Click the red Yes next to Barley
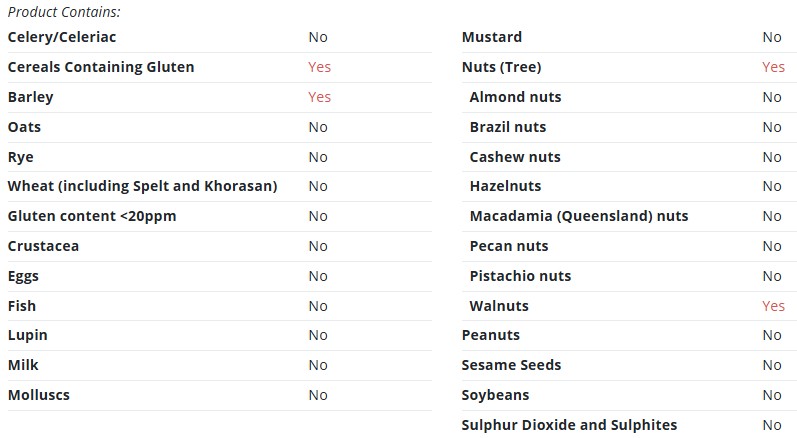This screenshot has height=438, width=797. (x=319, y=97)
